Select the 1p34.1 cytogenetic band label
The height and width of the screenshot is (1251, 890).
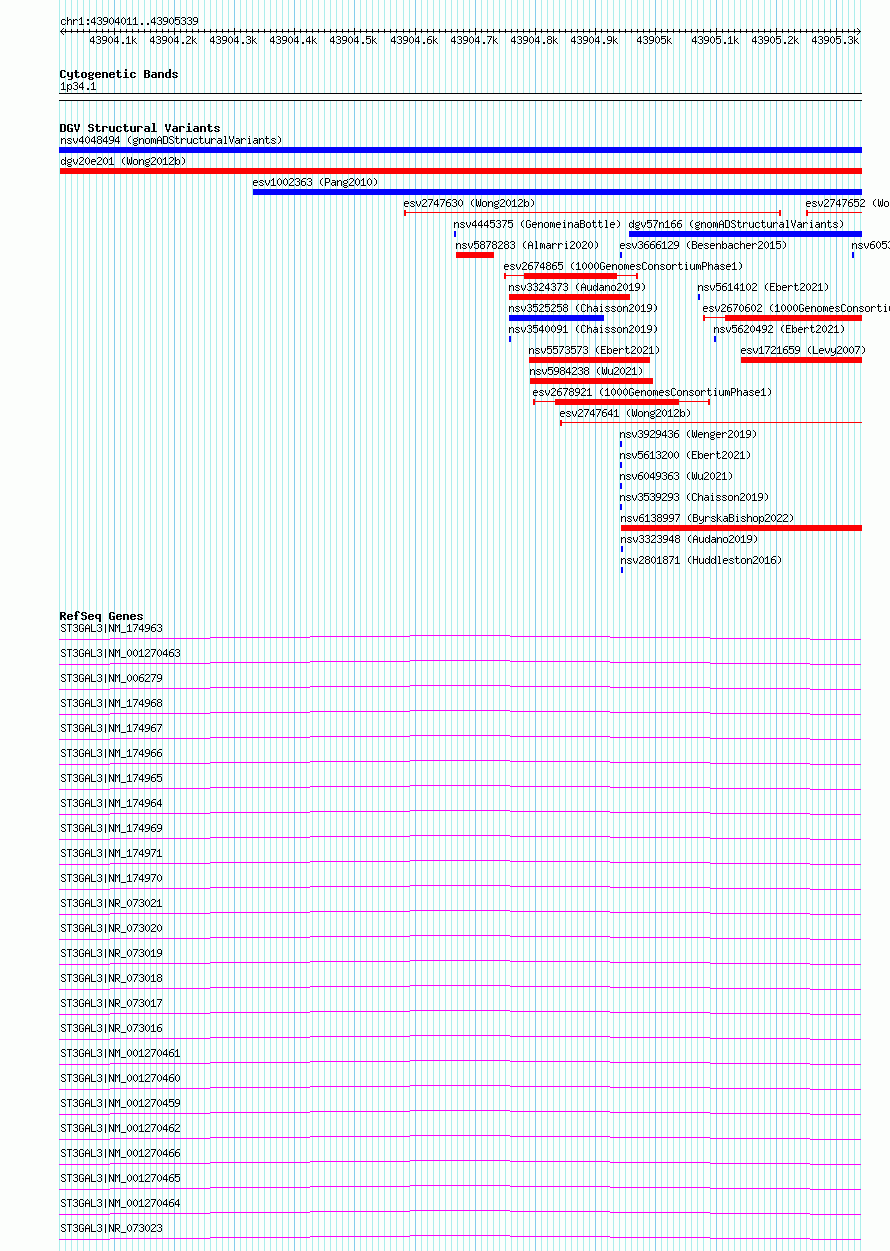pyautogui.click(x=78, y=87)
